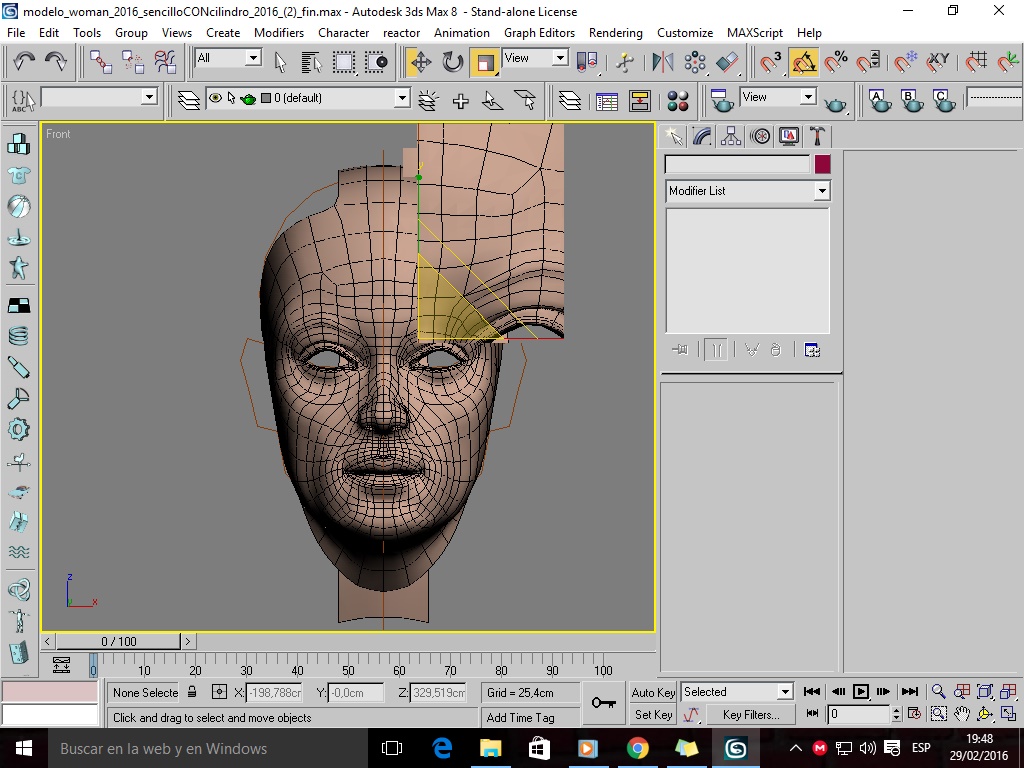
Task: Toggle the selection lock padlock
Action: tap(192, 692)
